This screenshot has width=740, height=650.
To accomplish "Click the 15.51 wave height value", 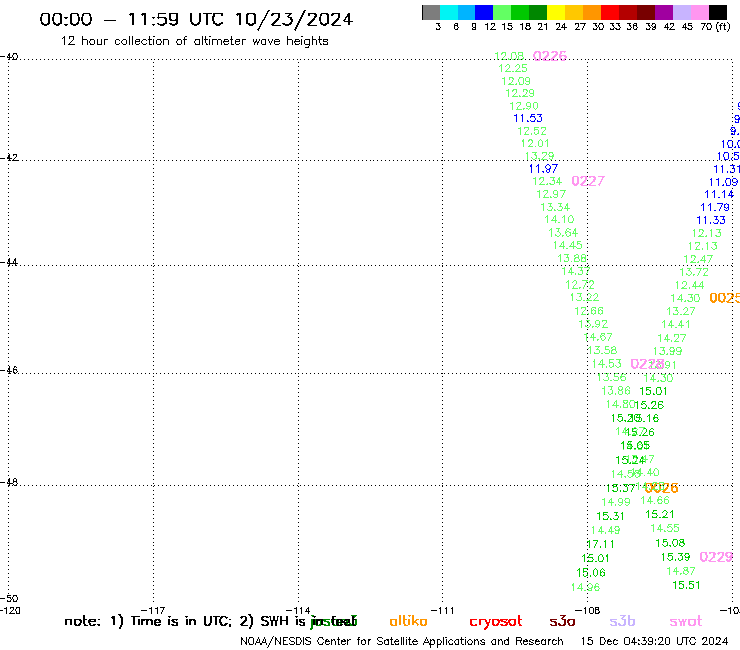I will pyautogui.click(x=686, y=585).
